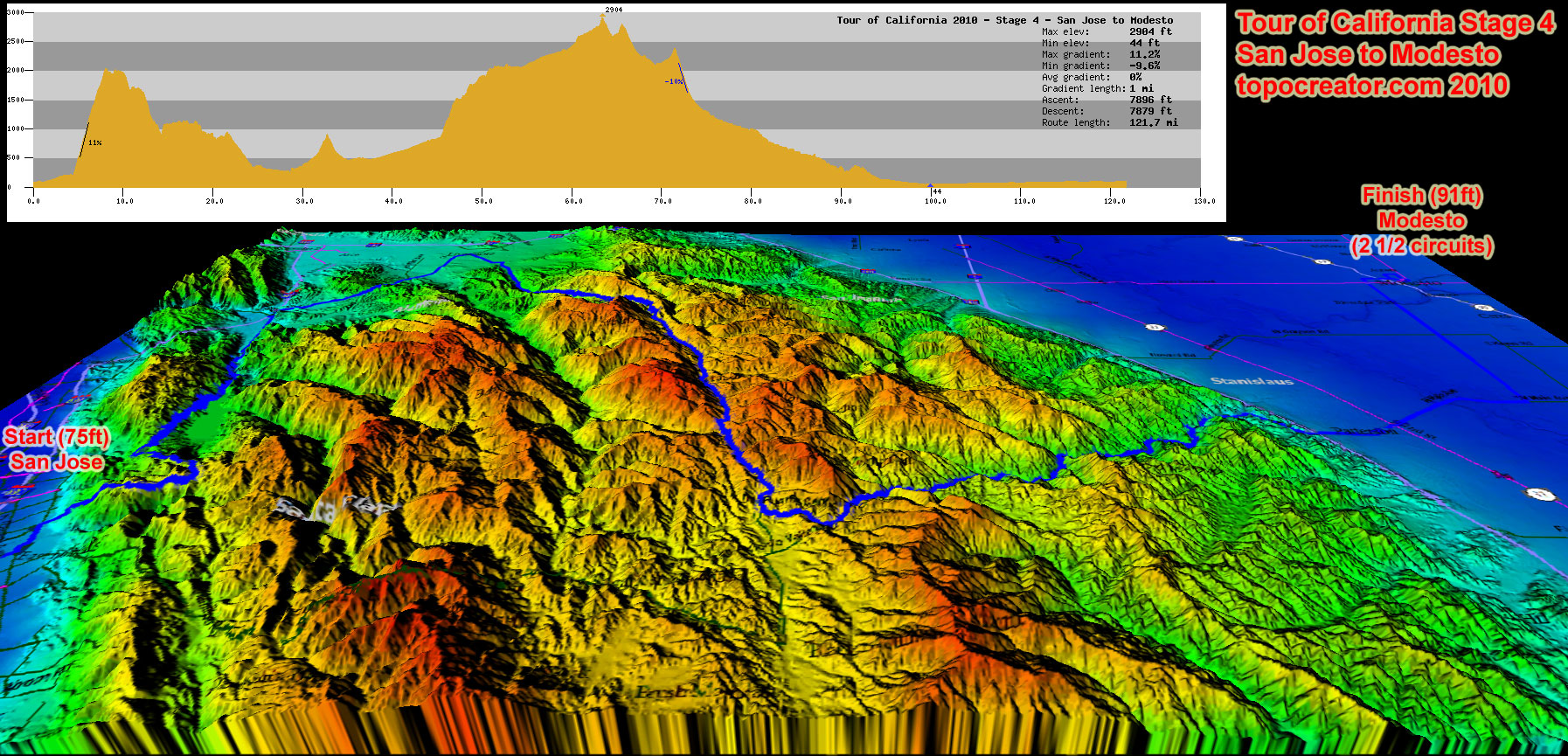Click the profile chart title text
The image size is (1568, 756).
[1004, 20]
